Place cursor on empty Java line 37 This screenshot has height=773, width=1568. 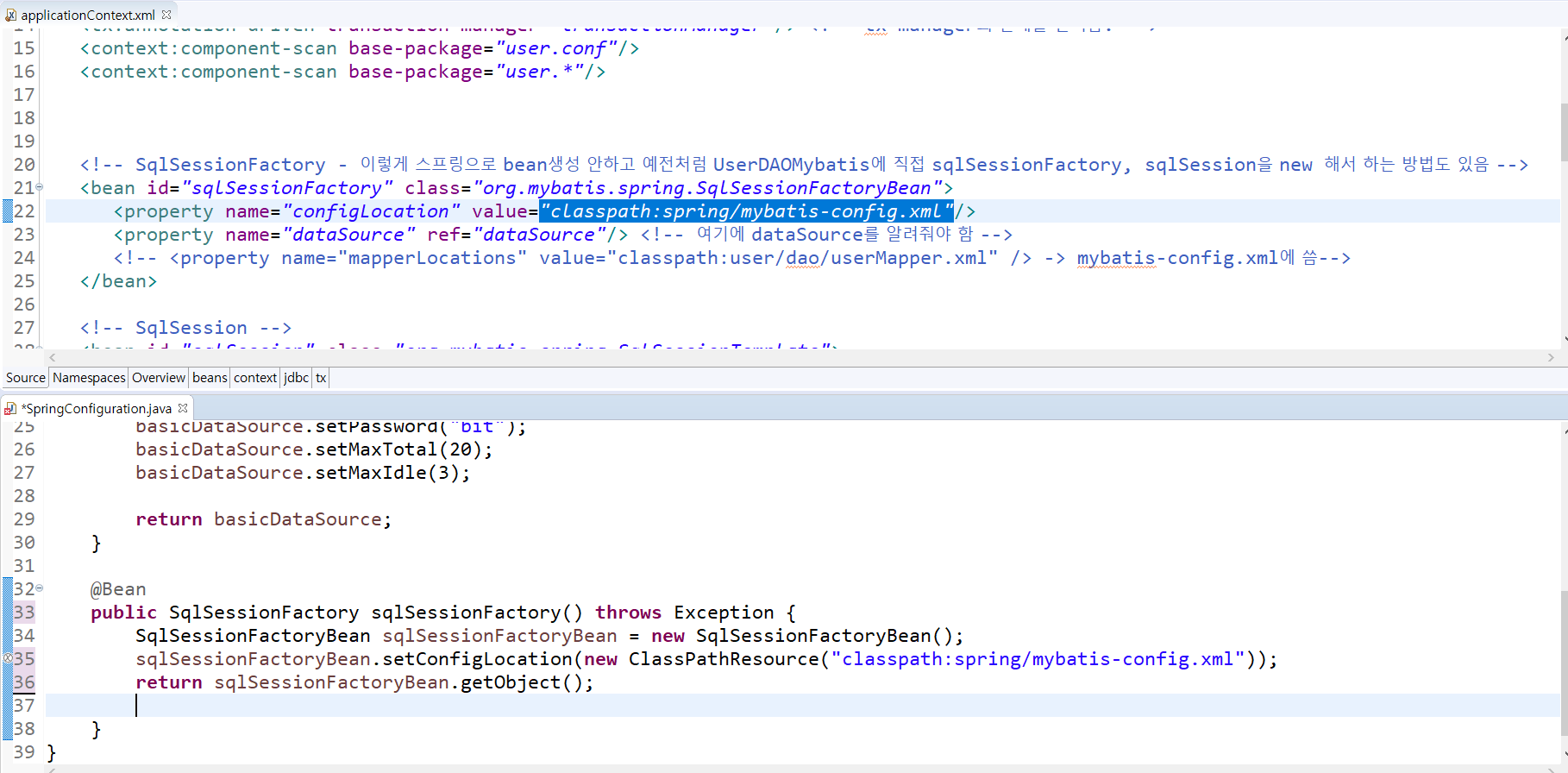pos(802,706)
